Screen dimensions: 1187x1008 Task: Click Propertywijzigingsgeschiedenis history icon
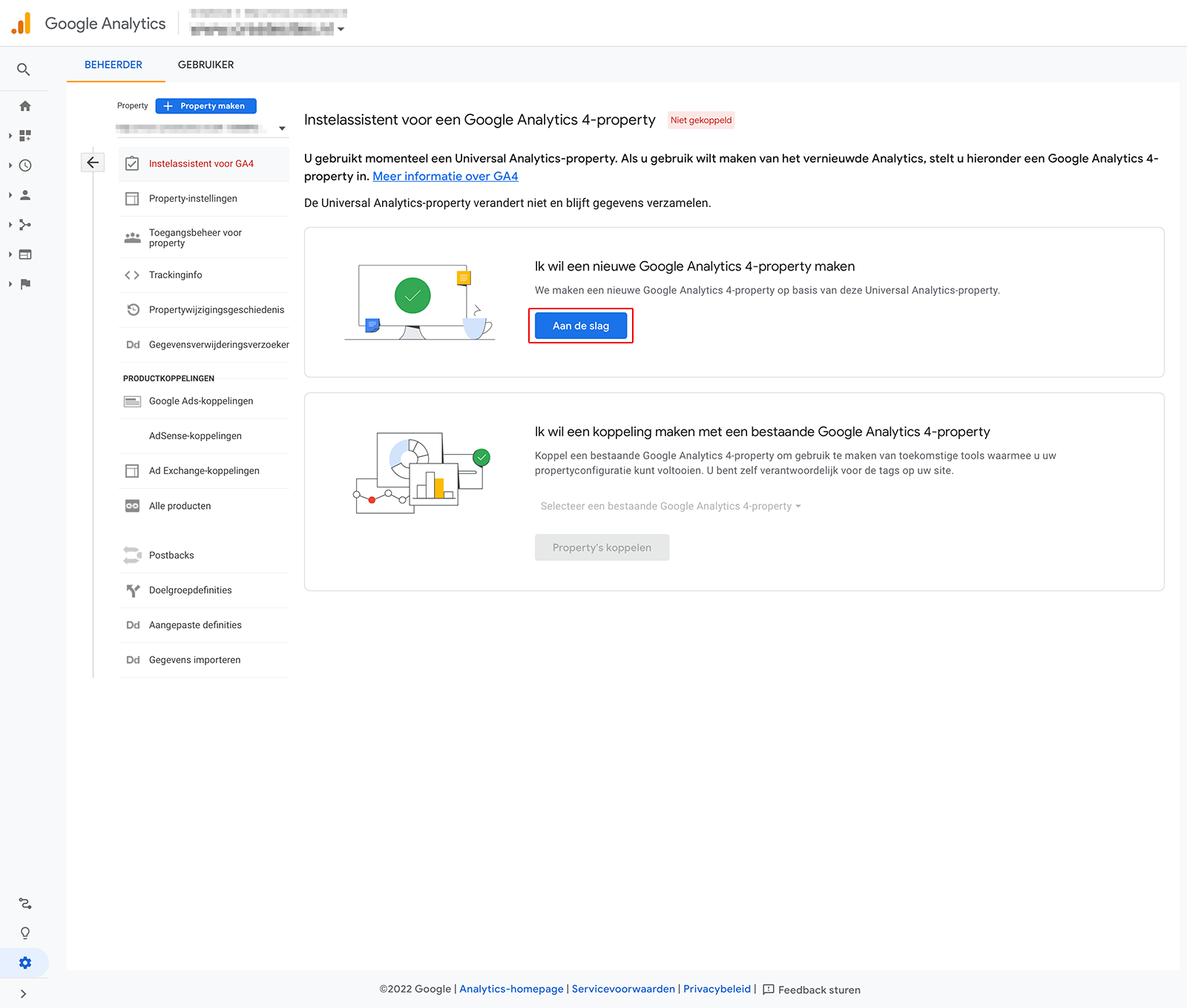pyautogui.click(x=133, y=310)
